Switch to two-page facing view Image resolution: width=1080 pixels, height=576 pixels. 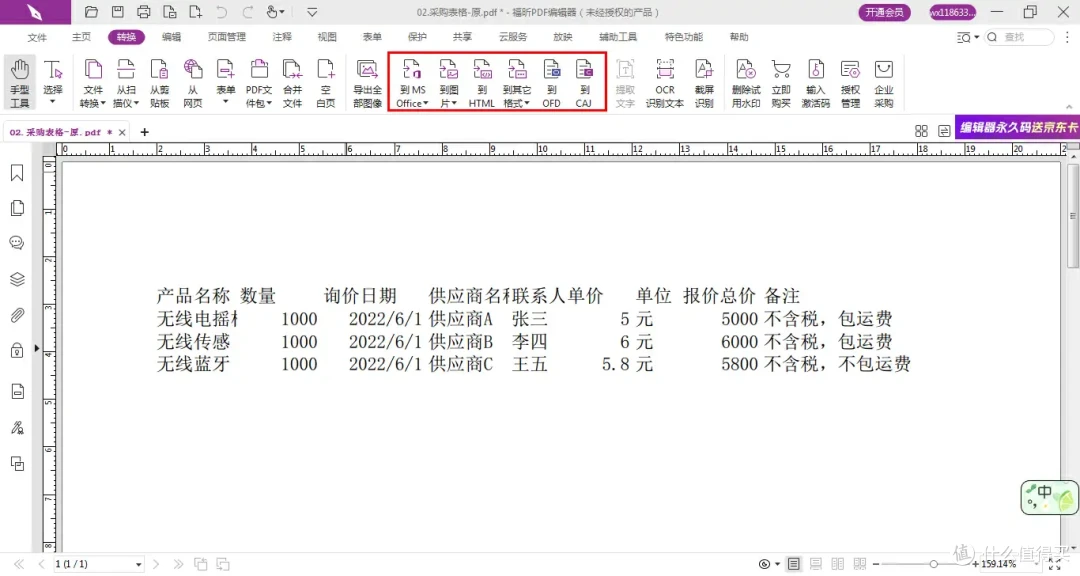coord(838,564)
